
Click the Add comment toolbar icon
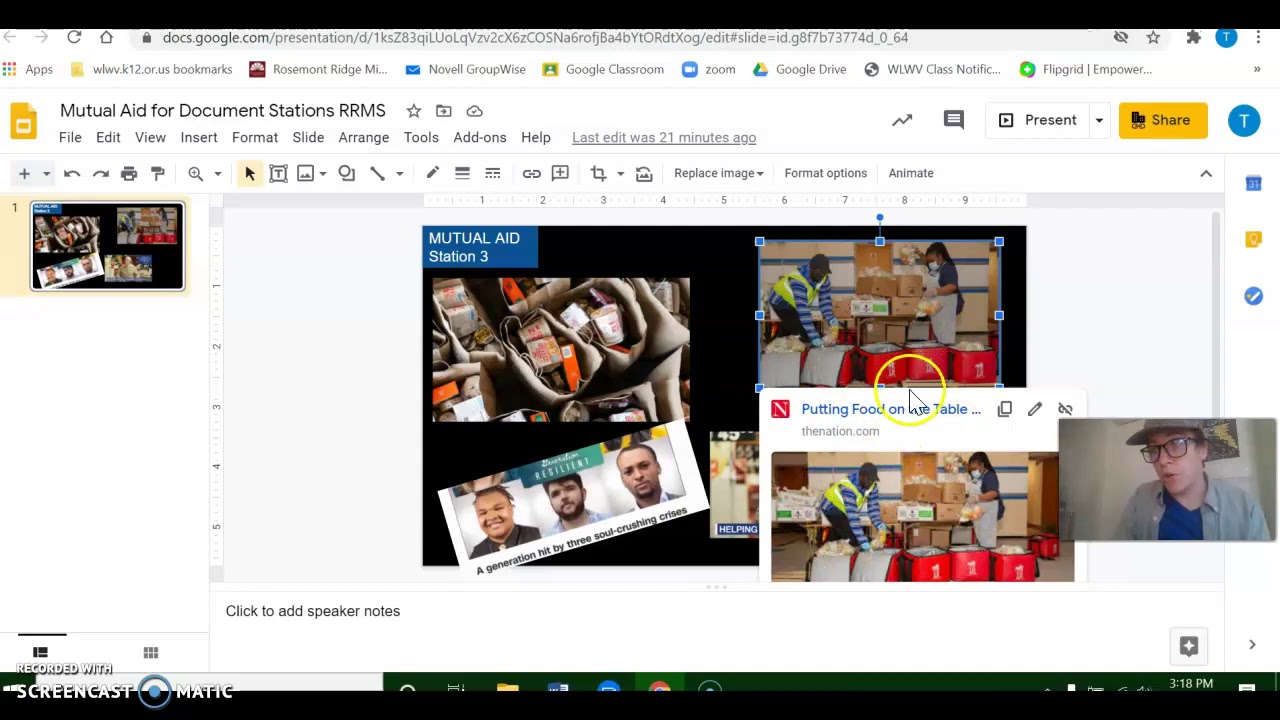560,173
